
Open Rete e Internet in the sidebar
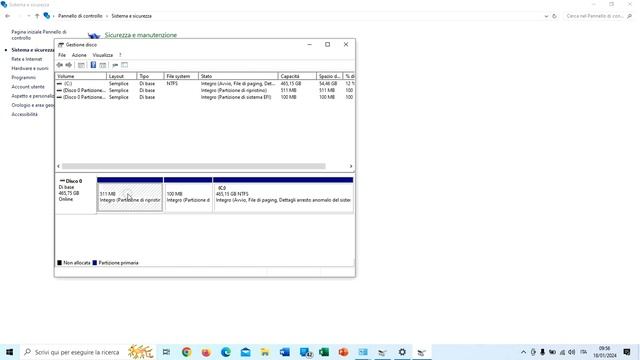tap(27, 59)
